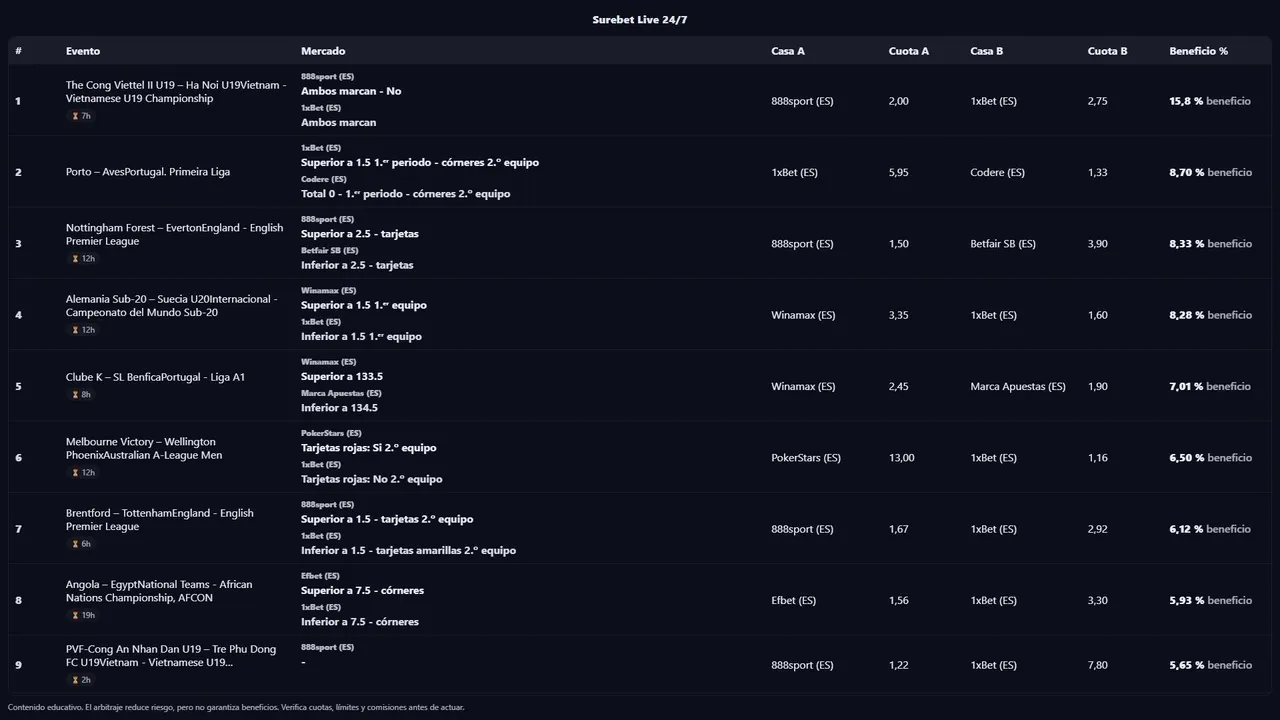The height and width of the screenshot is (720, 1280).
Task: Click the hourglass badge under Alemania Sub-20 event
Action: click(82, 330)
